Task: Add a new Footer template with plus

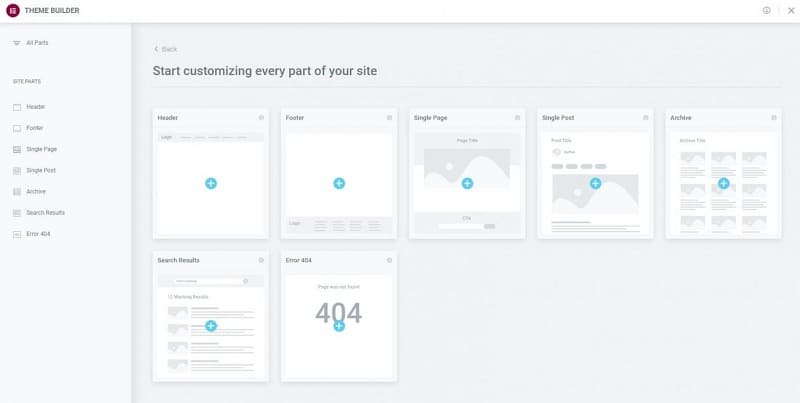Action: (x=339, y=183)
